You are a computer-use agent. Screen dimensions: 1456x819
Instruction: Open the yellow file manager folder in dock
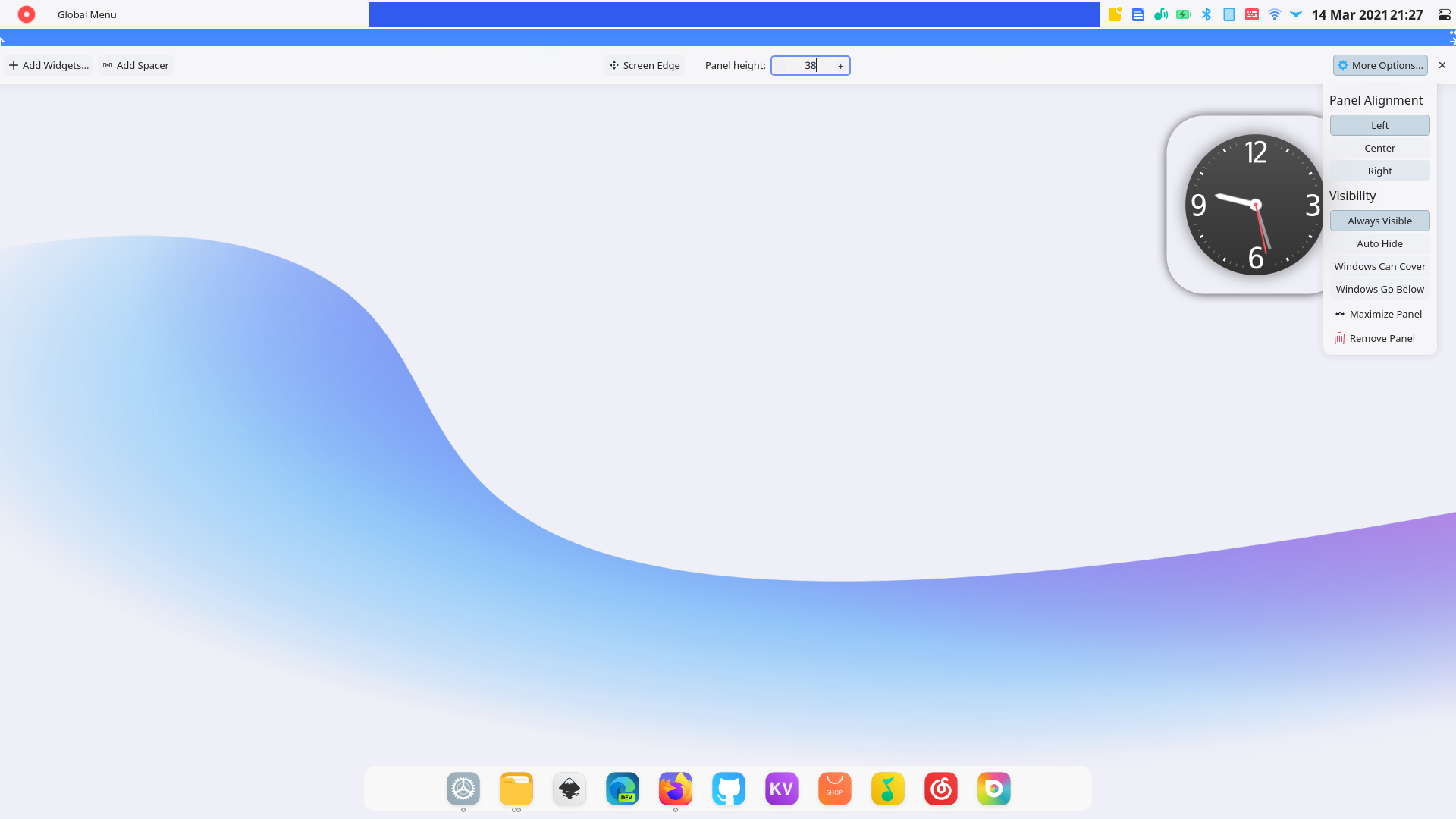[516, 789]
